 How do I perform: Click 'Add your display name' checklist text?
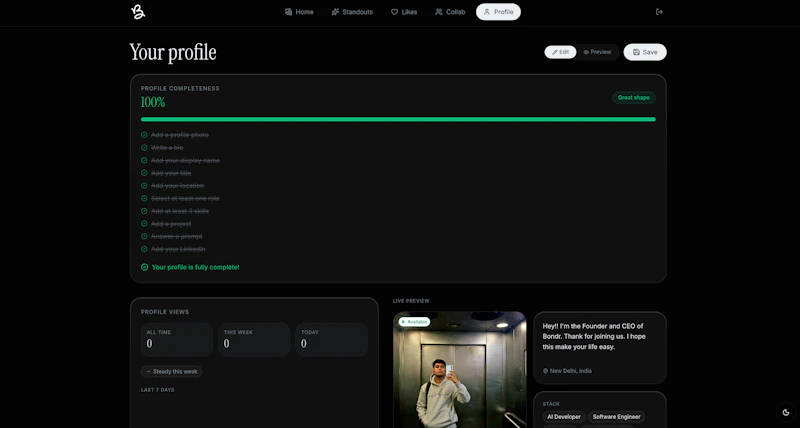tap(185, 161)
